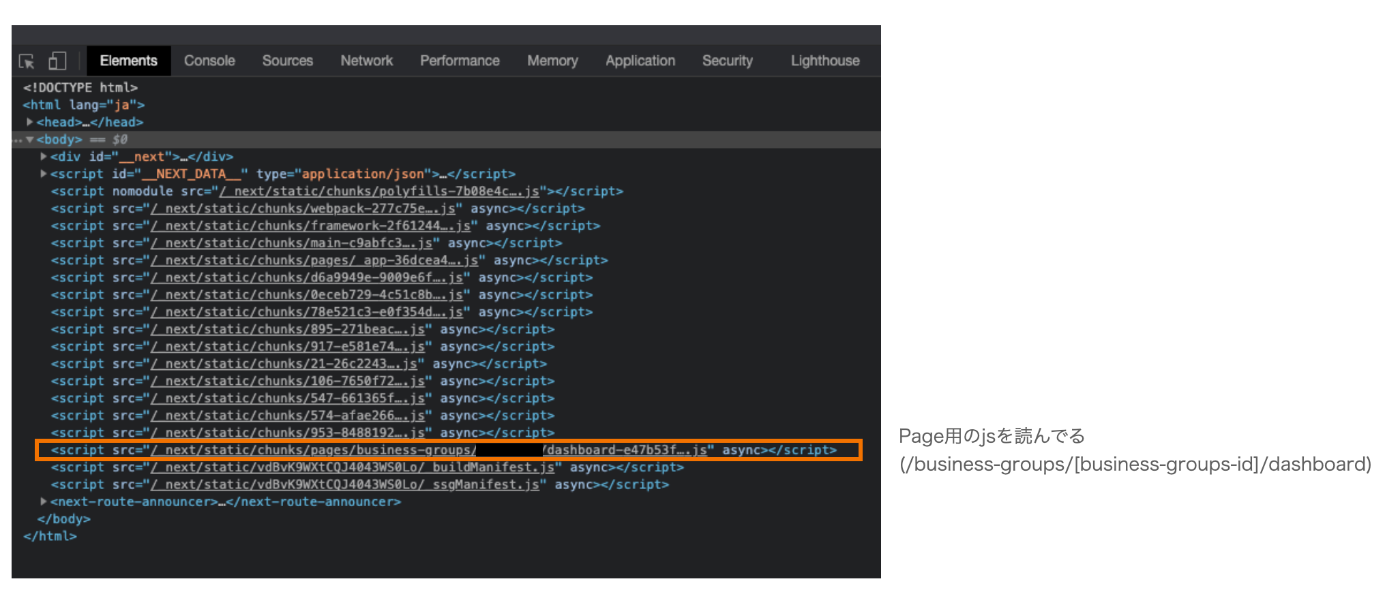Open the ellipsis actions beside the body row
Image resolution: width=1400 pixels, height=607 pixels.
[17, 140]
